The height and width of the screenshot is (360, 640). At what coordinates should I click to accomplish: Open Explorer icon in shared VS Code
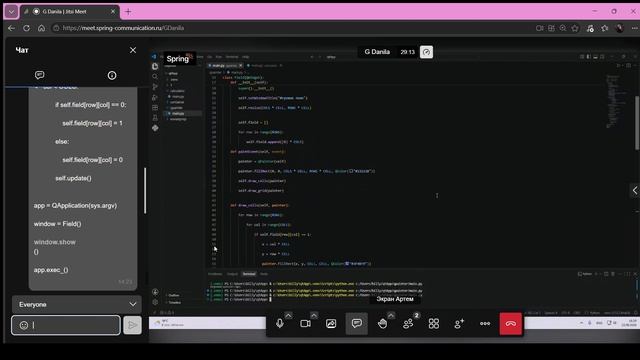(155, 67)
